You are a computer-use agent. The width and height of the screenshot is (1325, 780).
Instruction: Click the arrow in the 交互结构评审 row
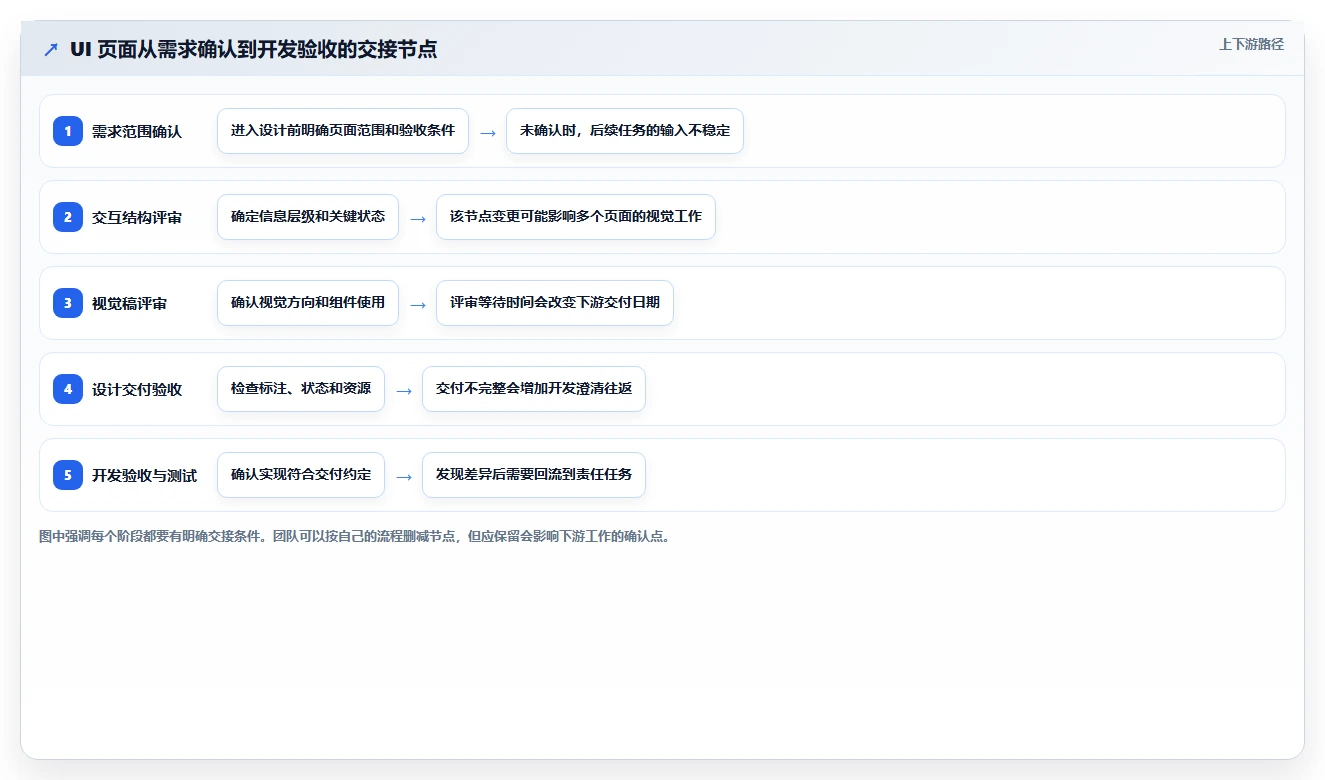[418, 218]
